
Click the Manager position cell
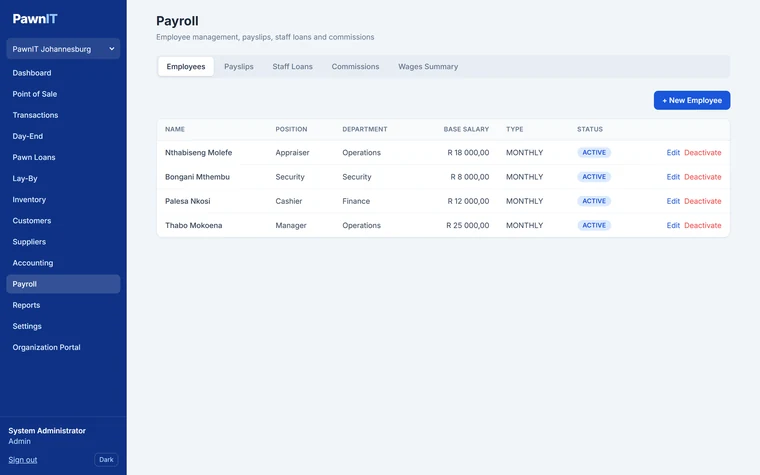point(291,225)
